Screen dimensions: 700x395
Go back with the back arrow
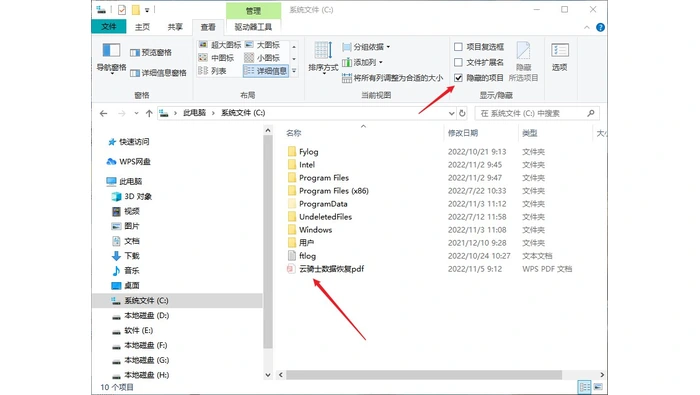pos(104,113)
